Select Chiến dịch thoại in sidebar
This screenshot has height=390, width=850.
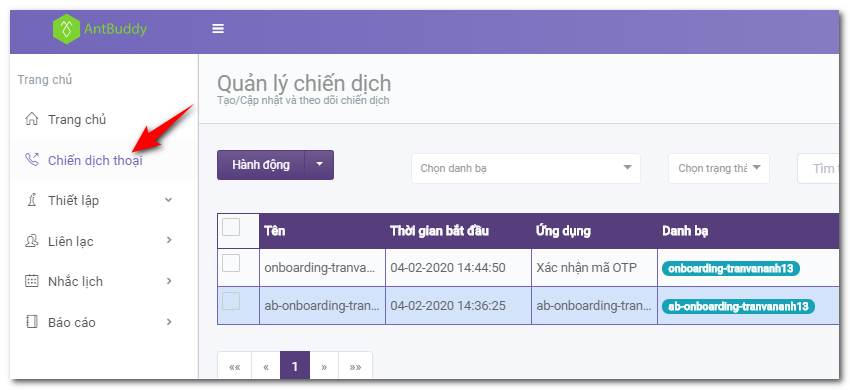pos(95,161)
